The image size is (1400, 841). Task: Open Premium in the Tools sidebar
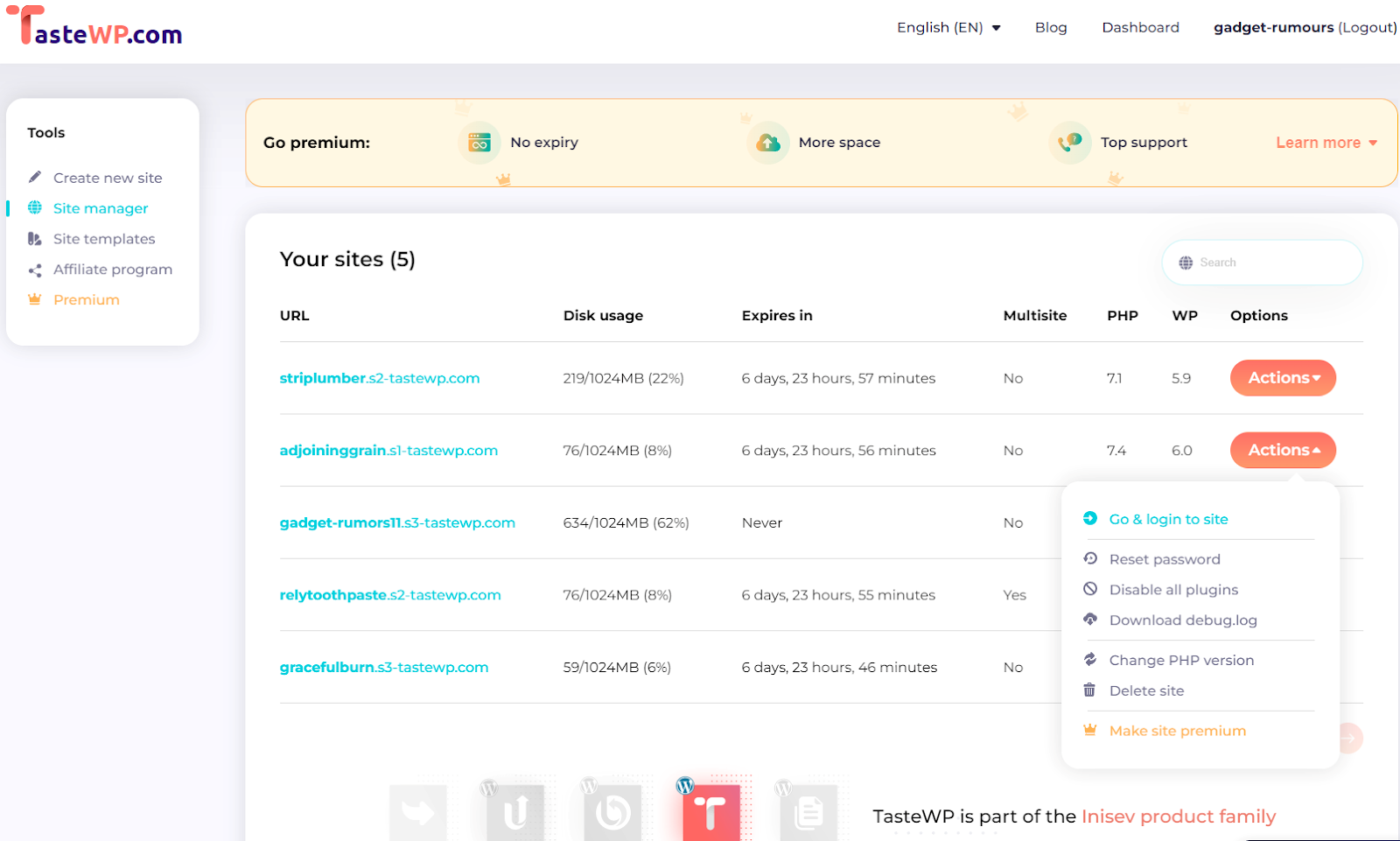(87, 299)
